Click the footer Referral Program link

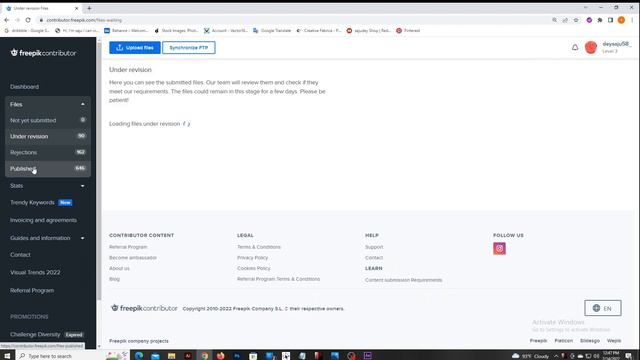[x=128, y=247]
